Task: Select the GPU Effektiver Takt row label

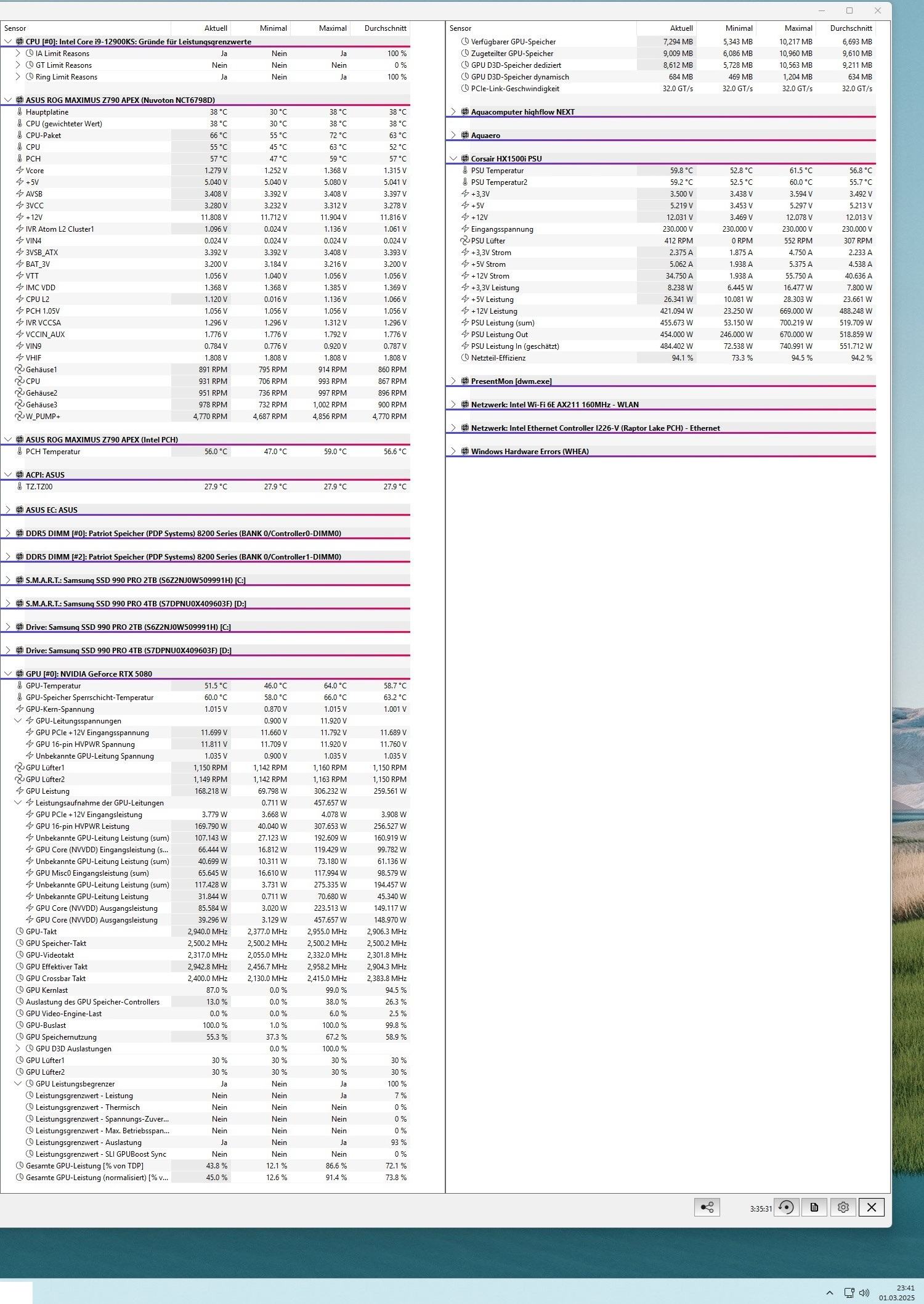Action: pyautogui.click(x=57, y=966)
